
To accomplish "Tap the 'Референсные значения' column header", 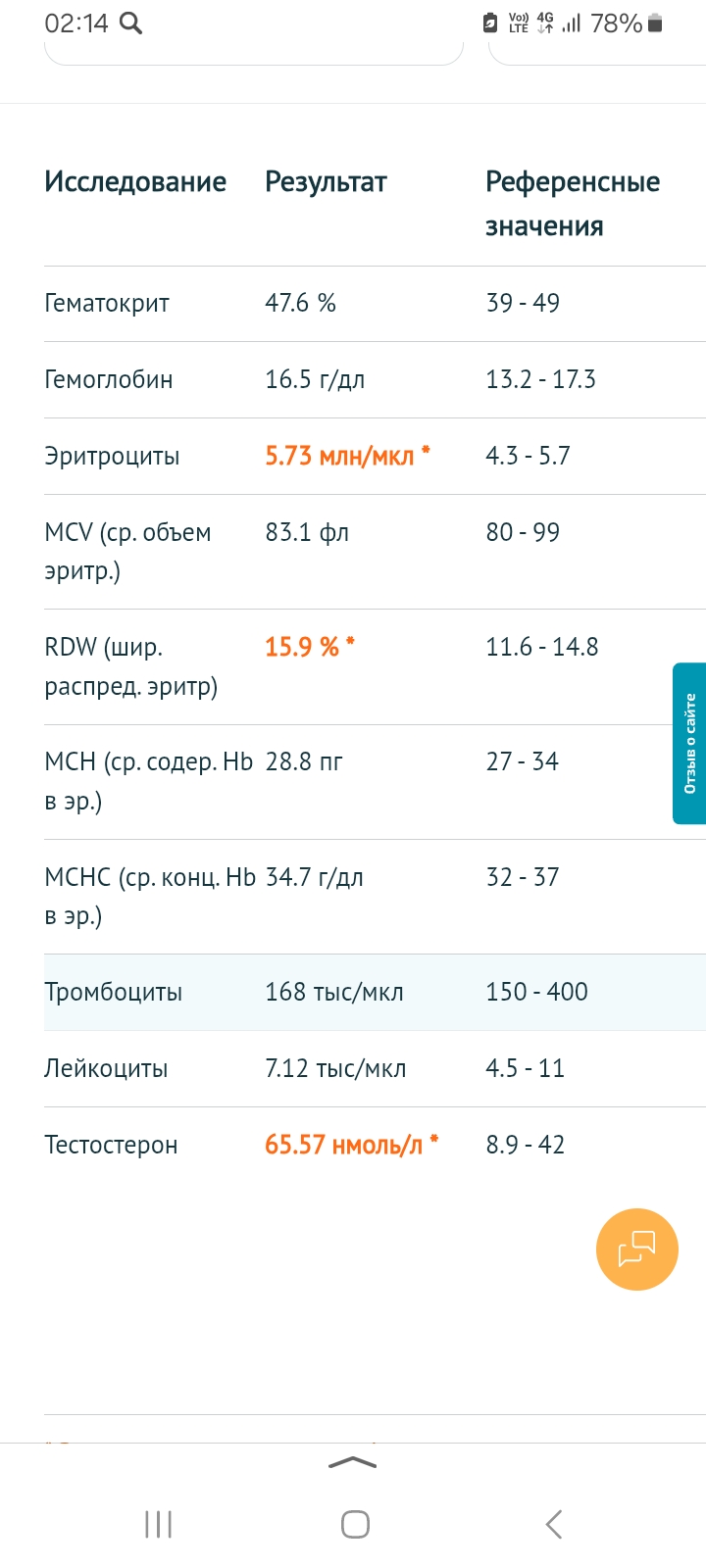I will click(x=573, y=203).
